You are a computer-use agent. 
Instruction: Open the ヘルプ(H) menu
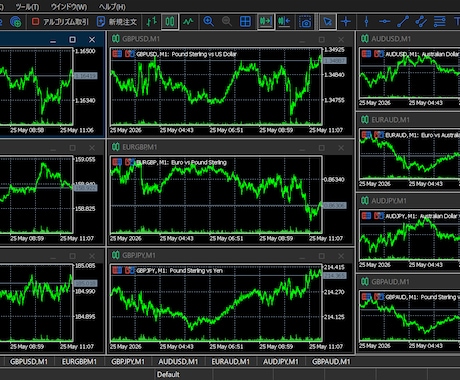point(112,7)
